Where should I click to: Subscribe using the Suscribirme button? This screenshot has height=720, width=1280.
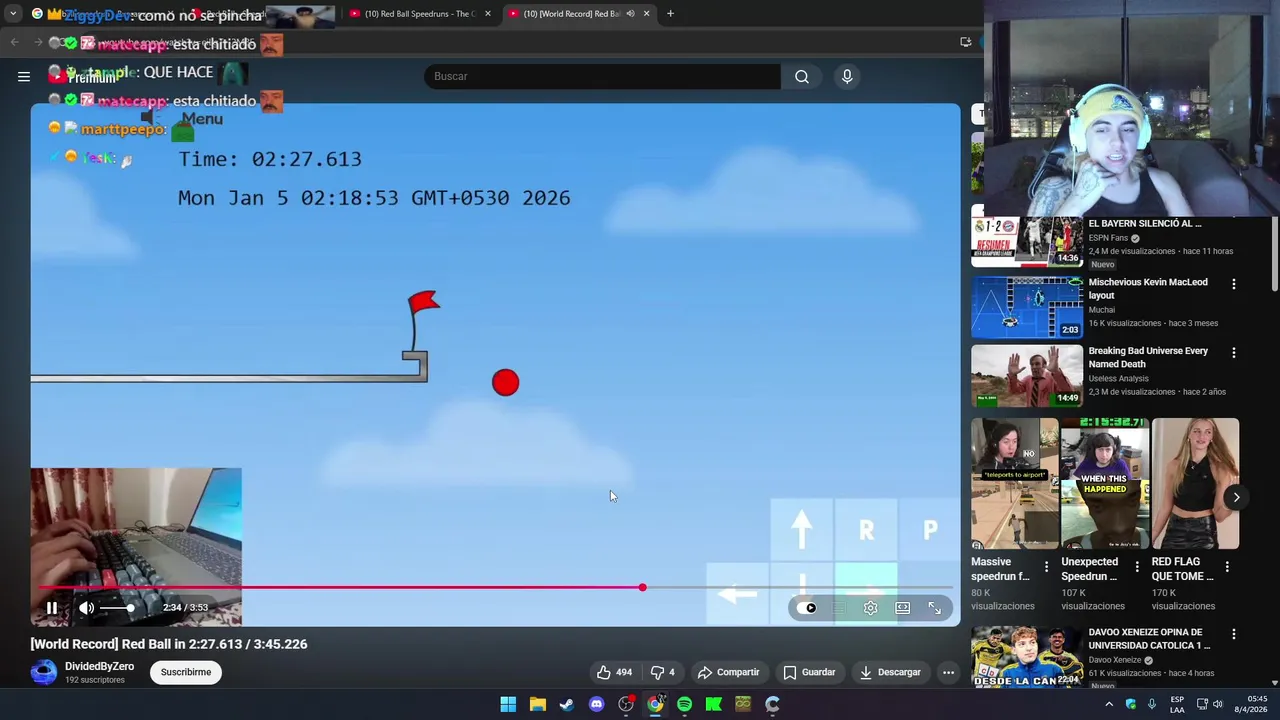186,672
